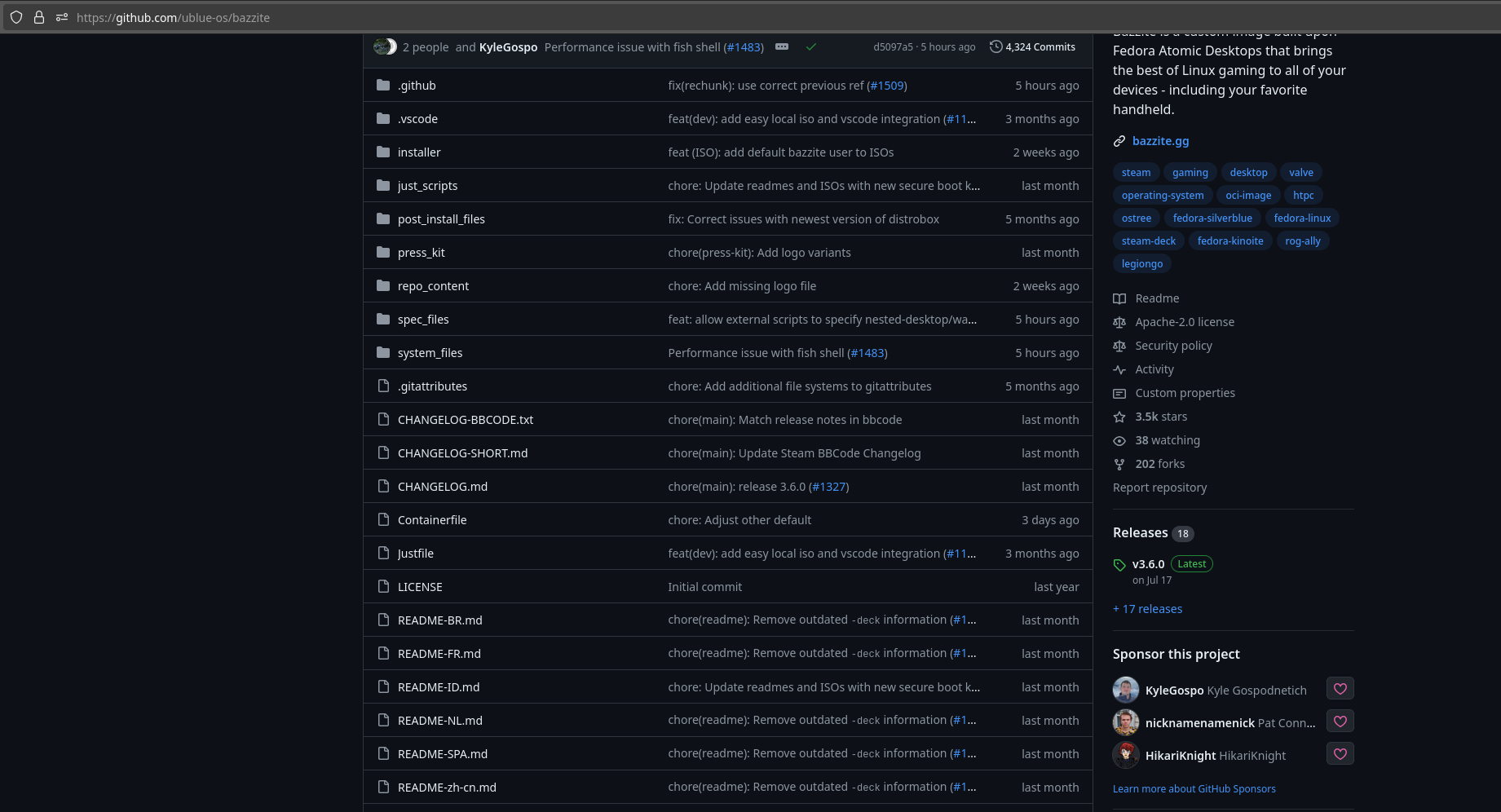The image size is (1501, 812).
Task: Select the fedora-silverblue topic tag
Action: [x=1212, y=218]
